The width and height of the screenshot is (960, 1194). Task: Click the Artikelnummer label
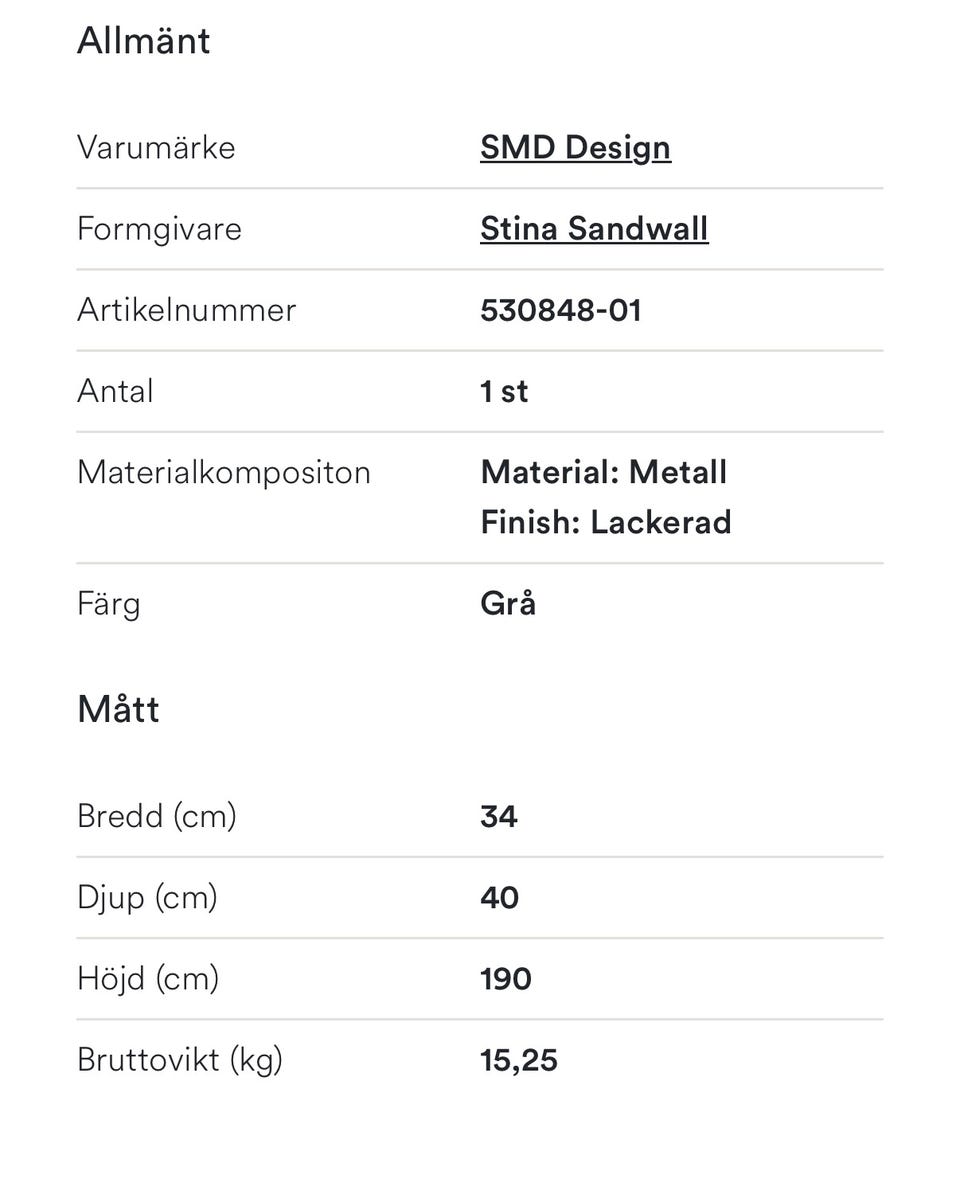click(x=187, y=310)
